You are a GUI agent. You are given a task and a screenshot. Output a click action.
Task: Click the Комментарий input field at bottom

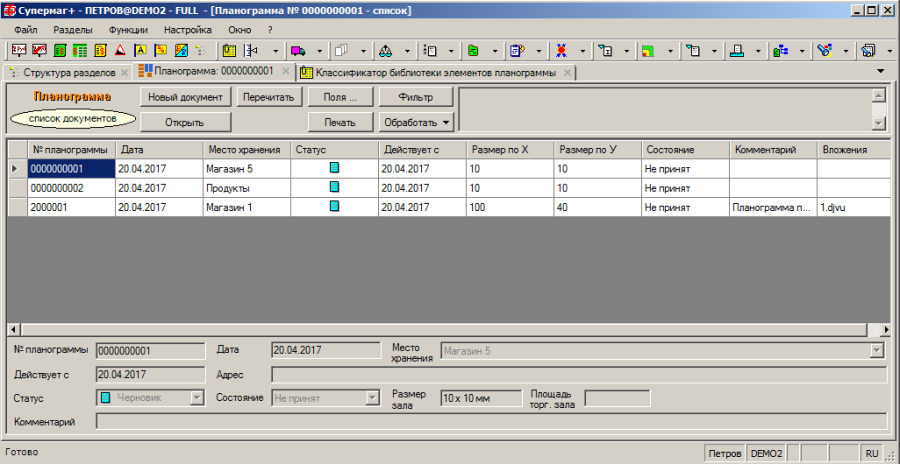(x=491, y=422)
